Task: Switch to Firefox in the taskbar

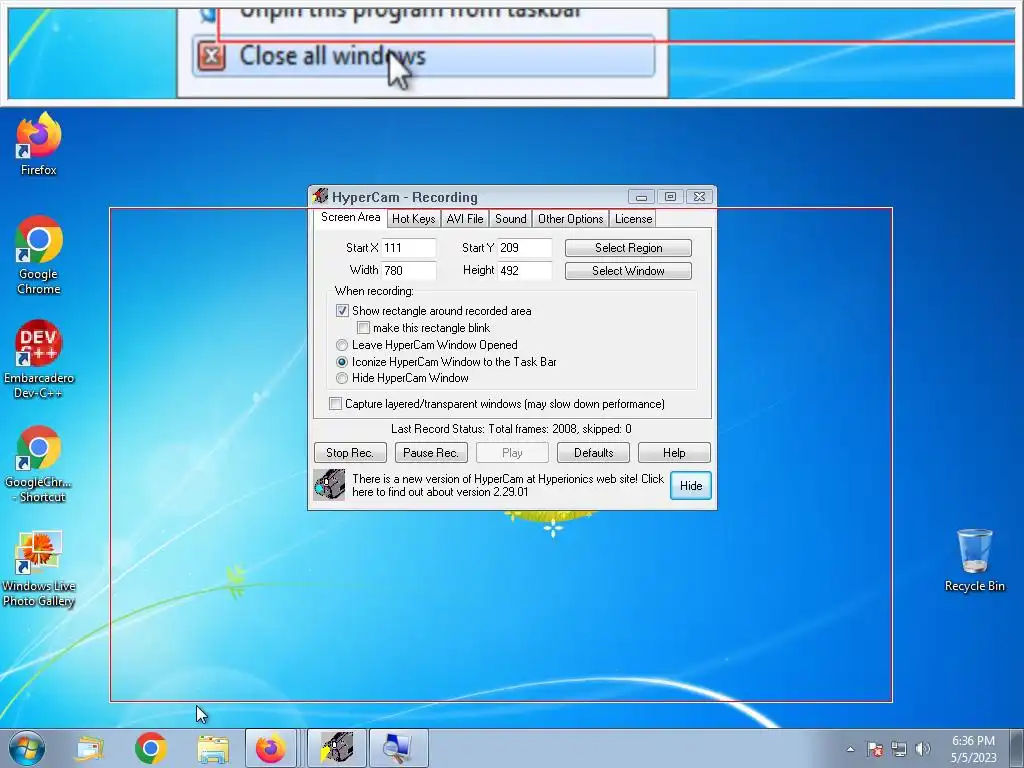Action: pyautogui.click(x=270, y=748)
